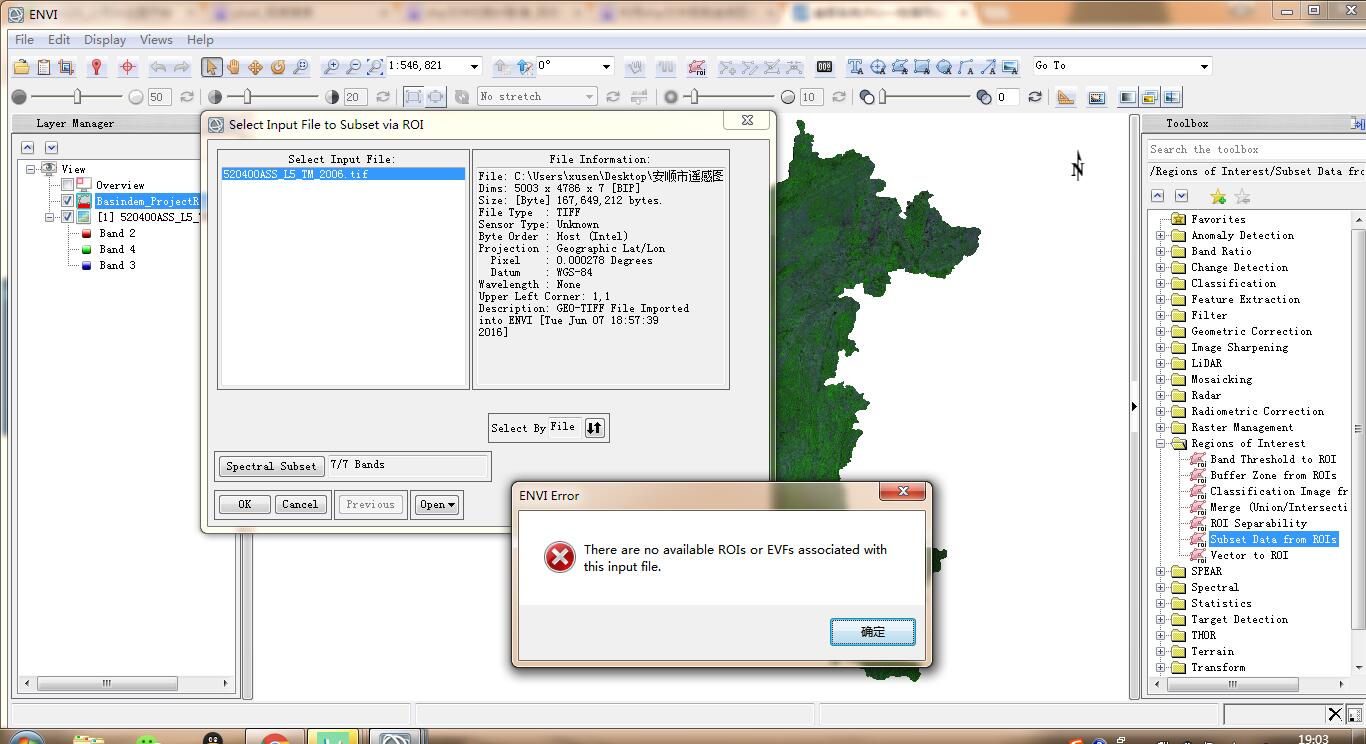Image resolution: width=1366 pixels, height=744 pixels.
Task: Click the clipboard paste icon in toolbar
Action: 44,67
